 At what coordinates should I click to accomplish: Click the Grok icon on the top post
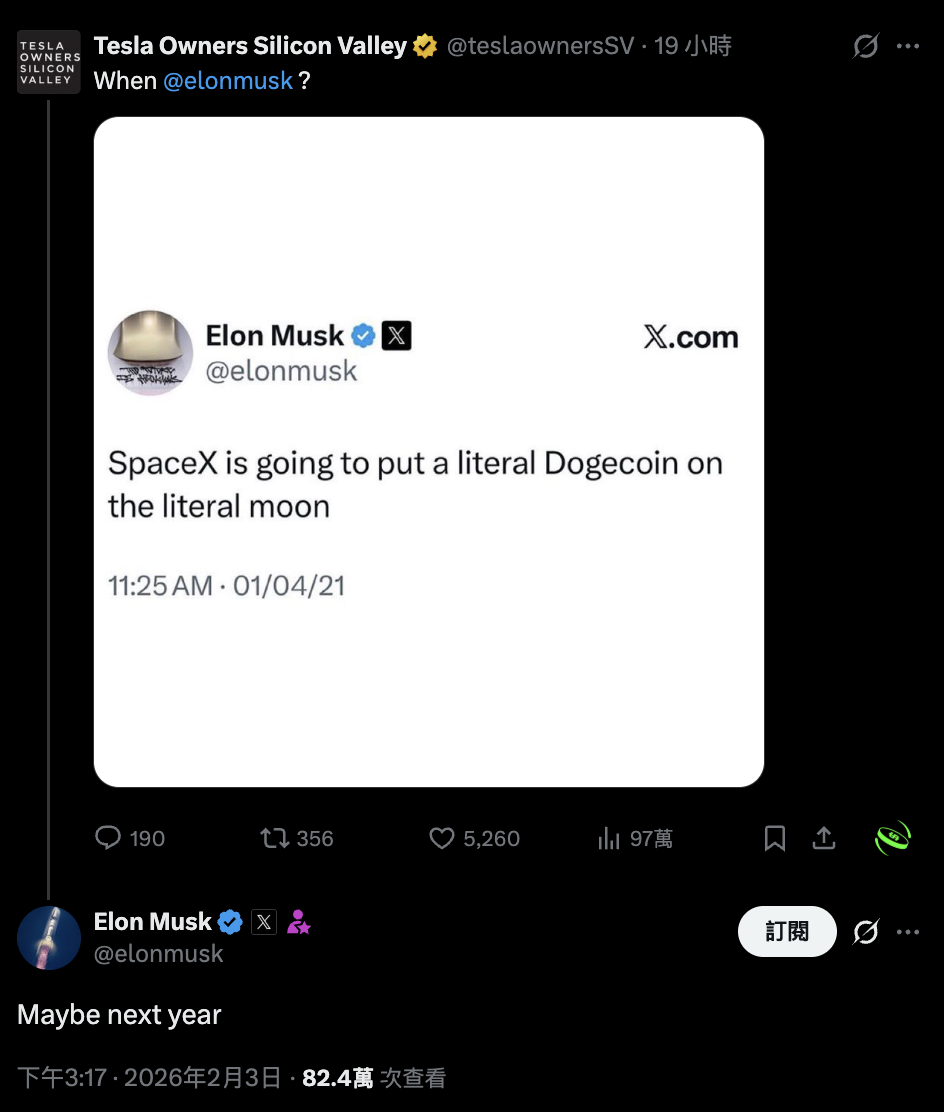(x=865, y=46)
